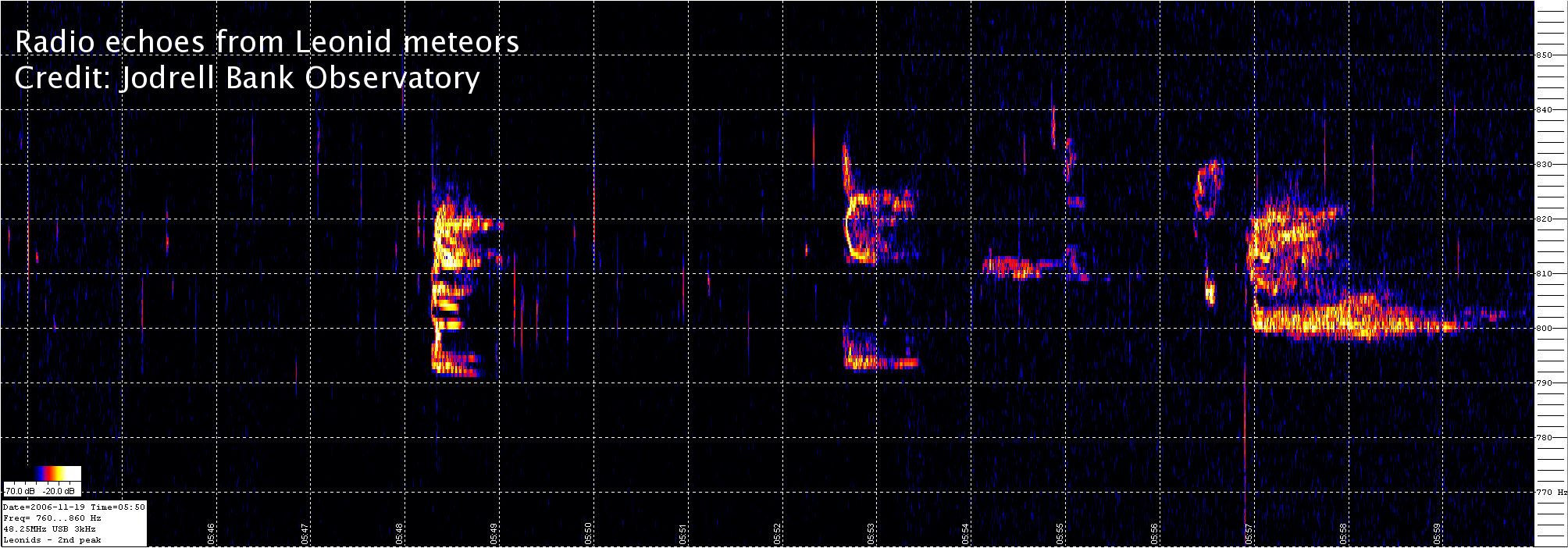Click the 05:46 time axis label
The width and height of the screenshot is (1568, 548).
coord(211,533)
